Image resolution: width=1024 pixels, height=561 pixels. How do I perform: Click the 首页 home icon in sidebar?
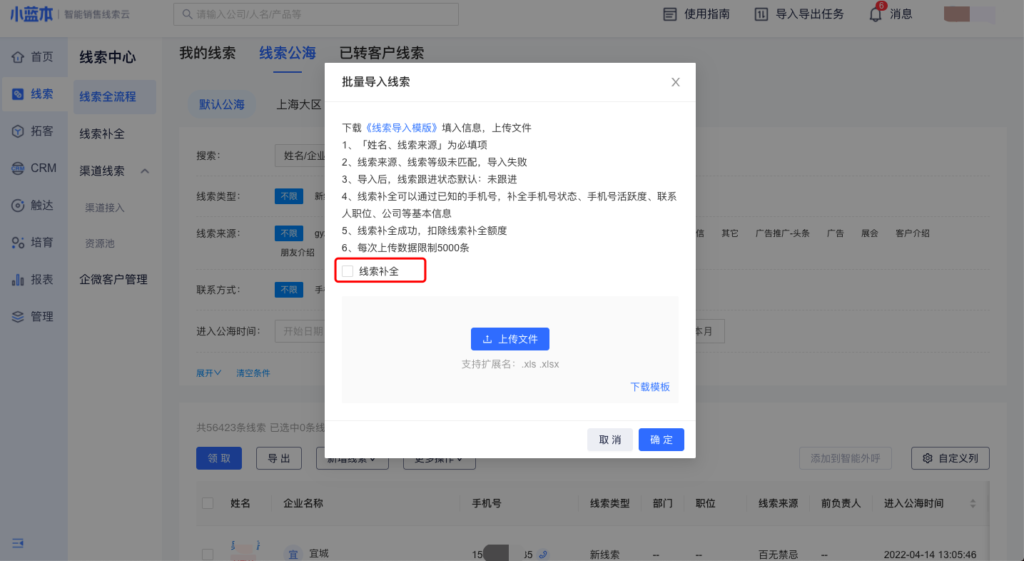pyautogui.click(x=18, y=57)
